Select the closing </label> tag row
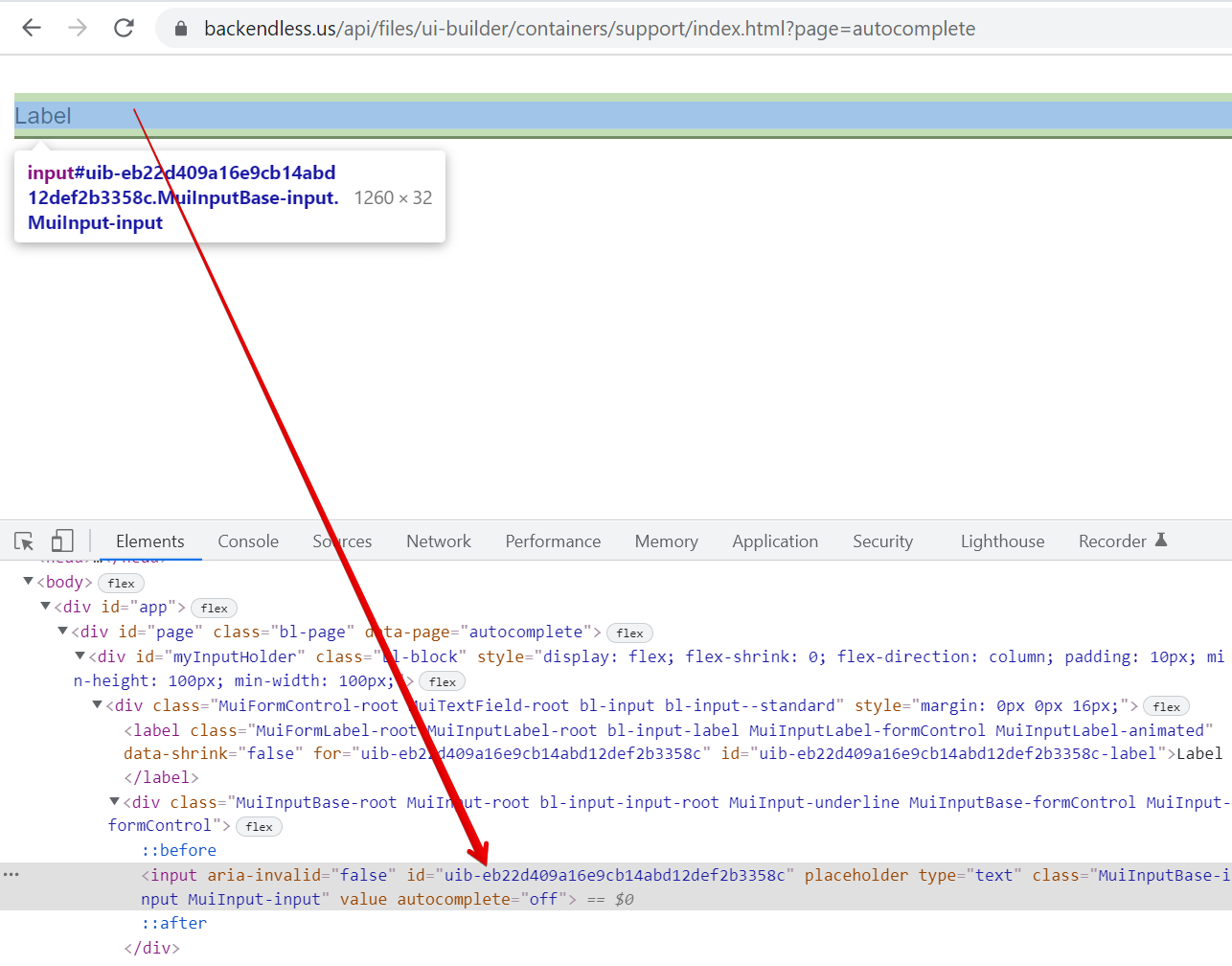The width and height of the screenshot is (1232, 966). coord(161,777)
